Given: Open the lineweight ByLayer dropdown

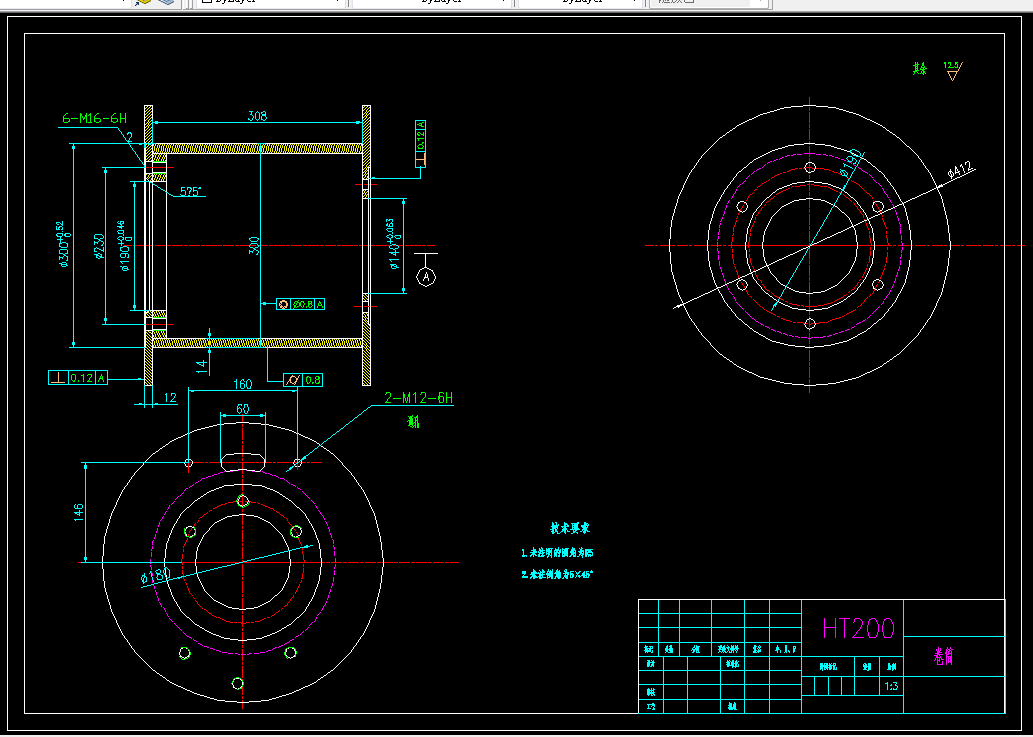Looking at the screenshot, I should 581,2.
